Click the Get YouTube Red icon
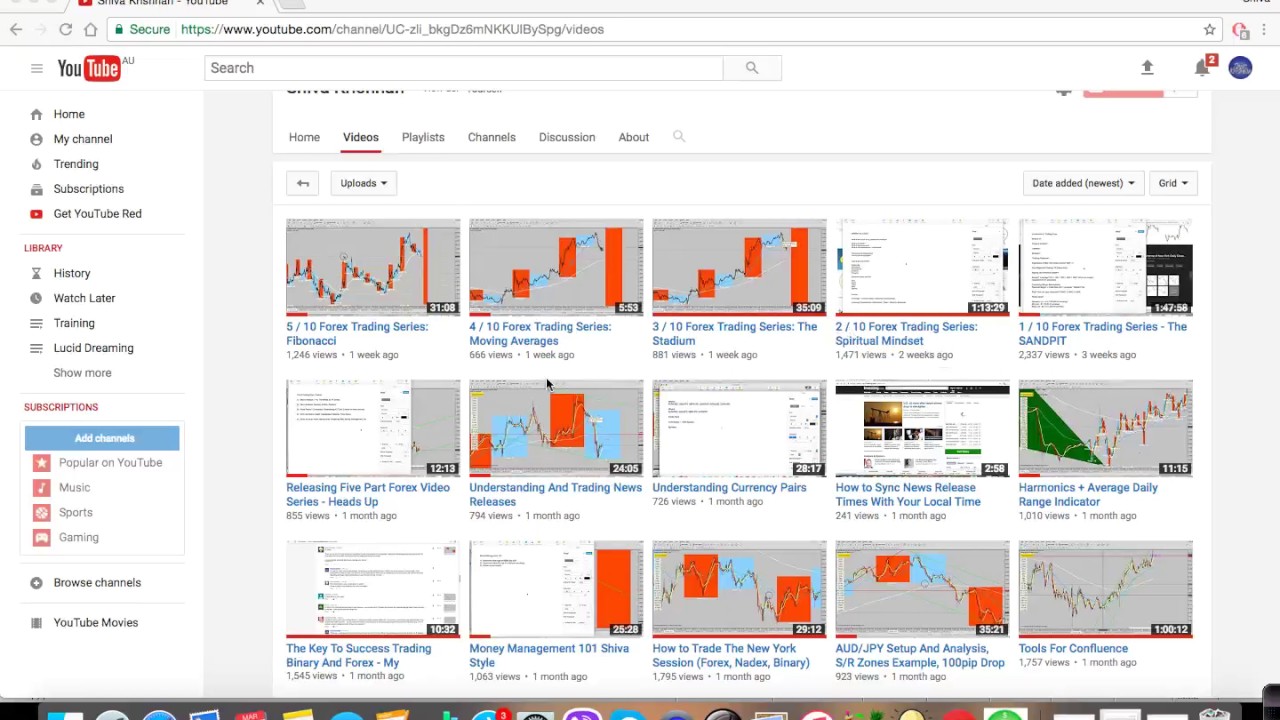This screenshot has height=720, width=1280. tap(36, 214)
